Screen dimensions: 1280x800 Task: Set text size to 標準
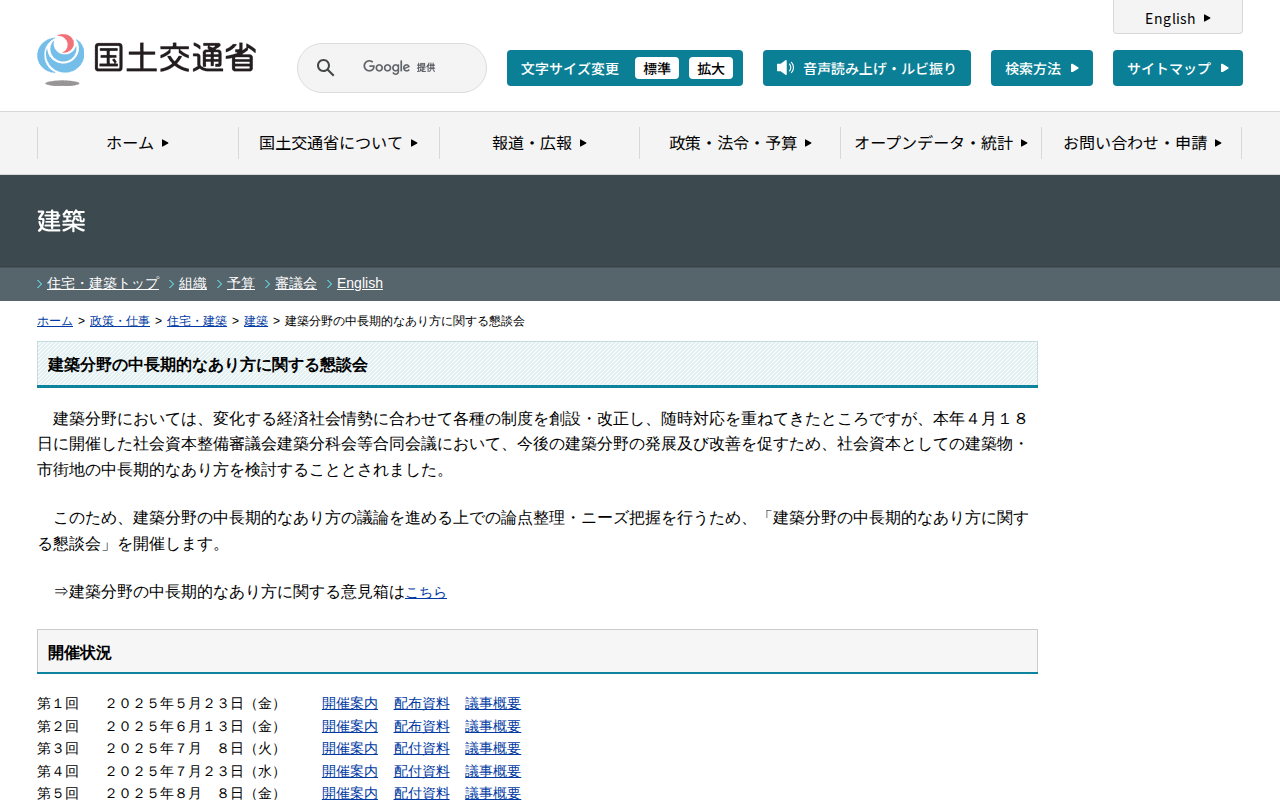(656, 68)
